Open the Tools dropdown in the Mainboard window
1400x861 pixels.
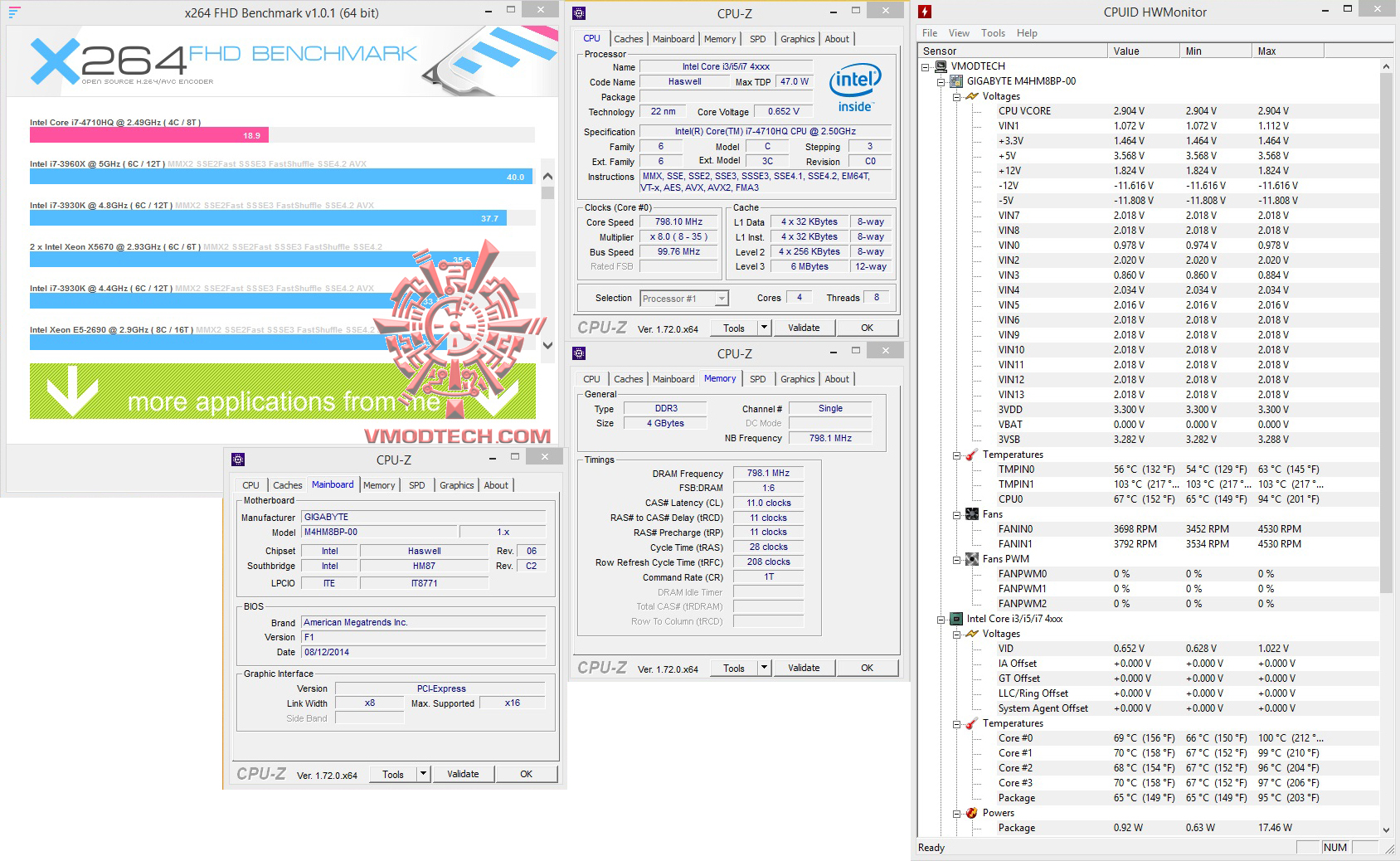click(422, 774)
